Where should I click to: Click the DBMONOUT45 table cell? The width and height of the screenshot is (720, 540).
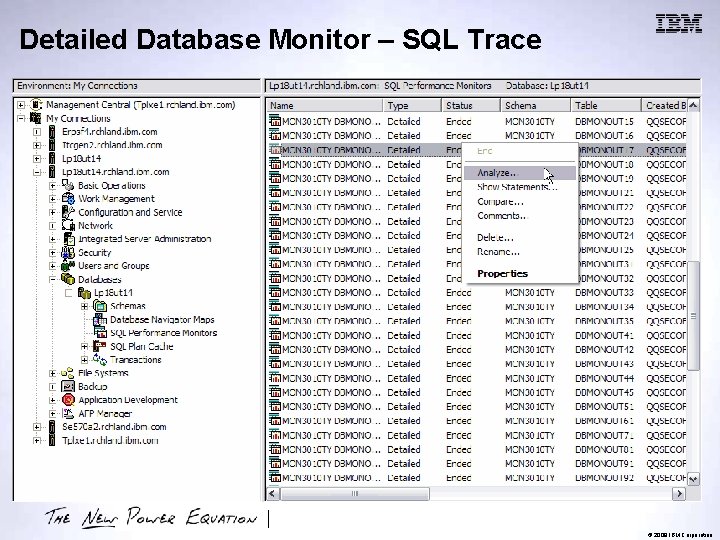(x=604, y=392)
